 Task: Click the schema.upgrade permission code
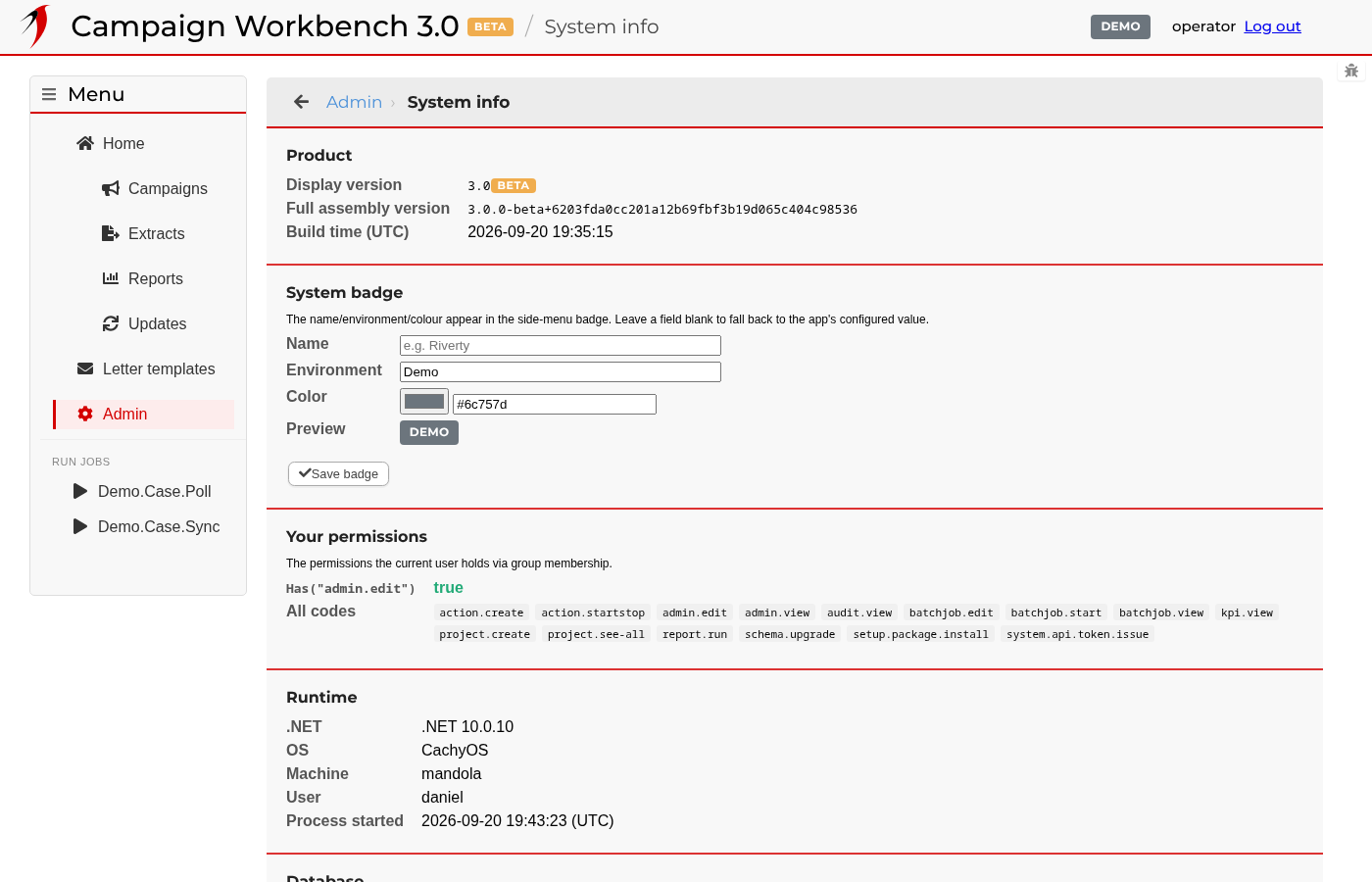[790, 634]
